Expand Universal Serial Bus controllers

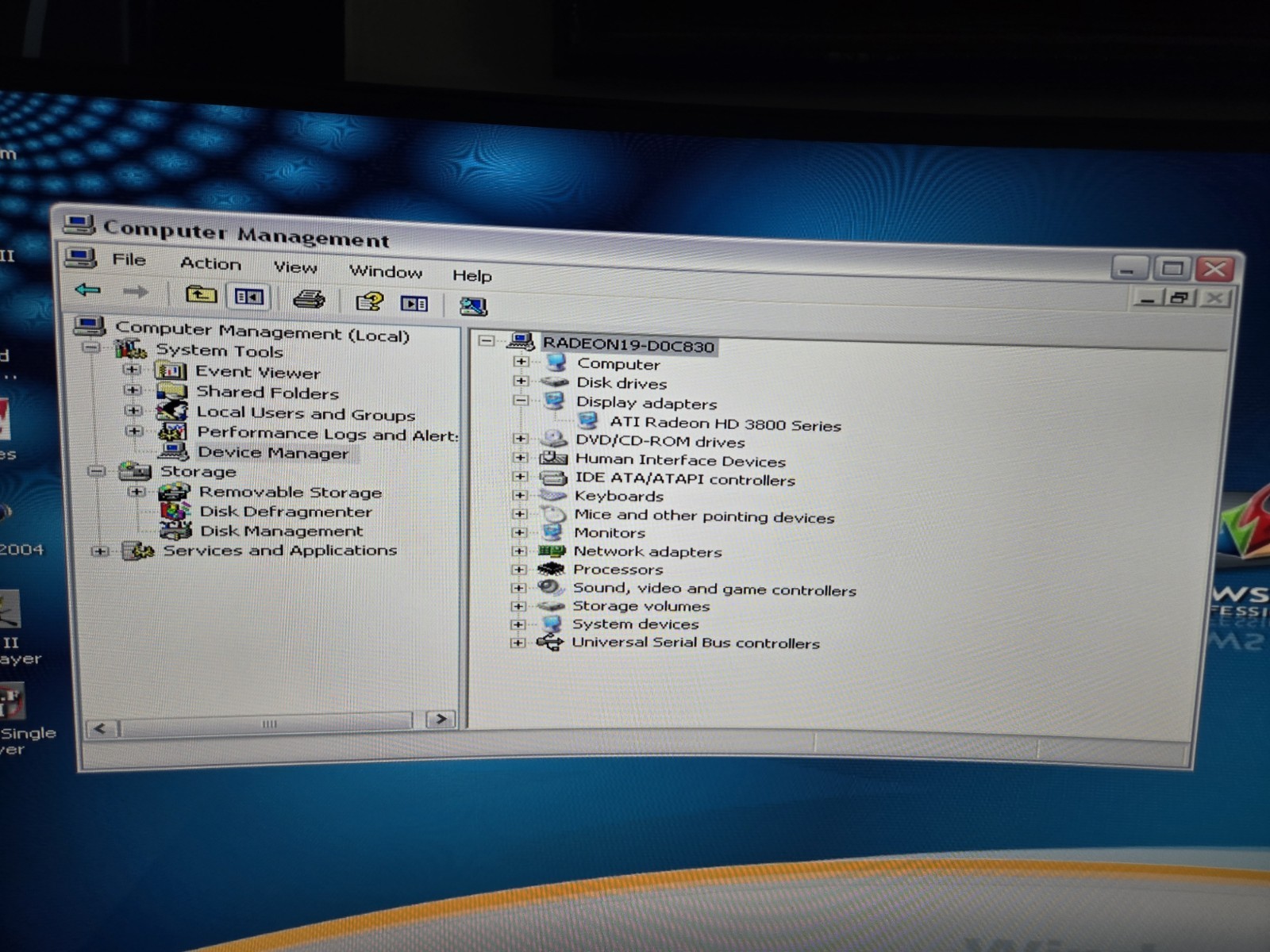(518, 643)
